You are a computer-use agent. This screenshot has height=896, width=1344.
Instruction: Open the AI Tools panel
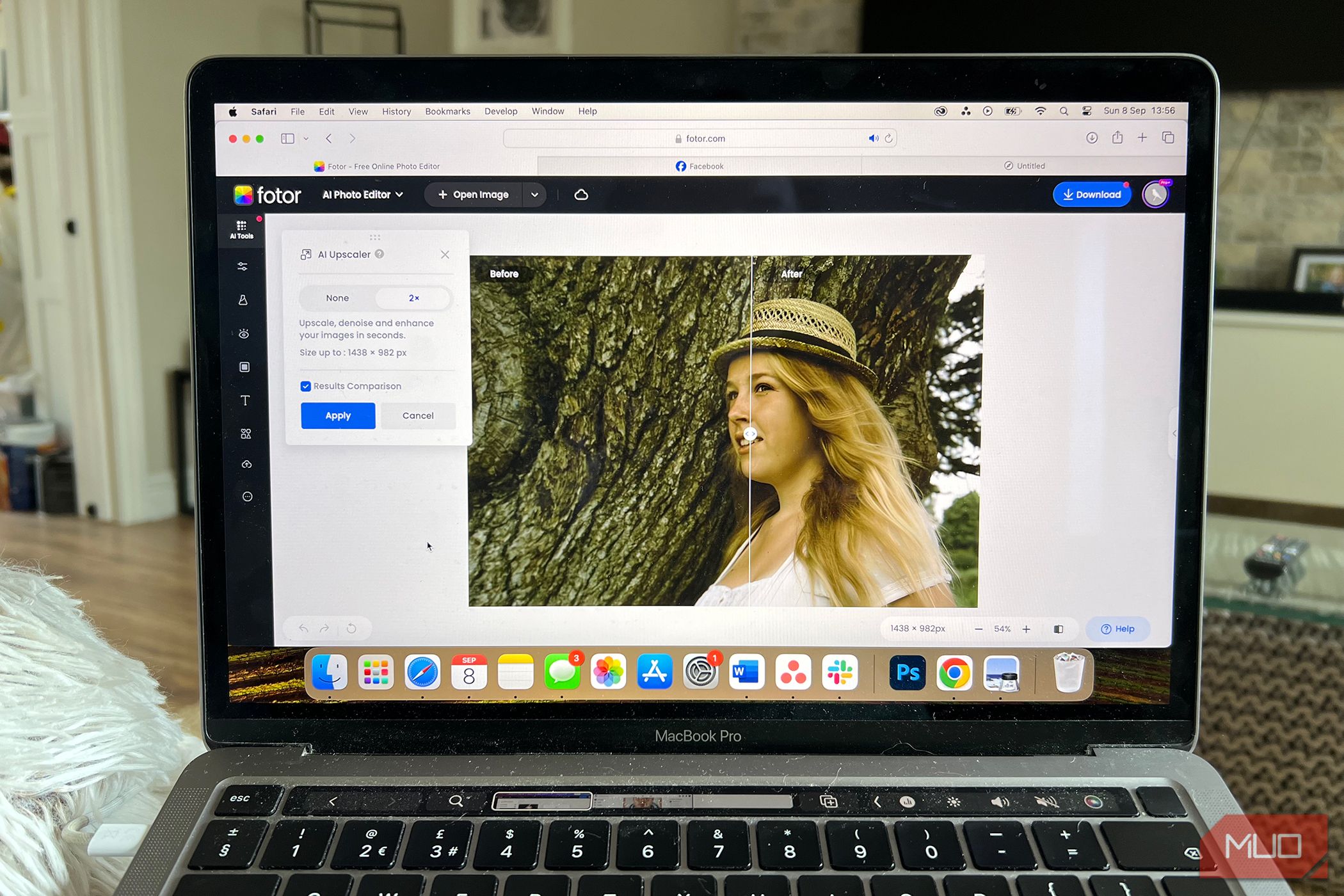click(x=241, y=230)
